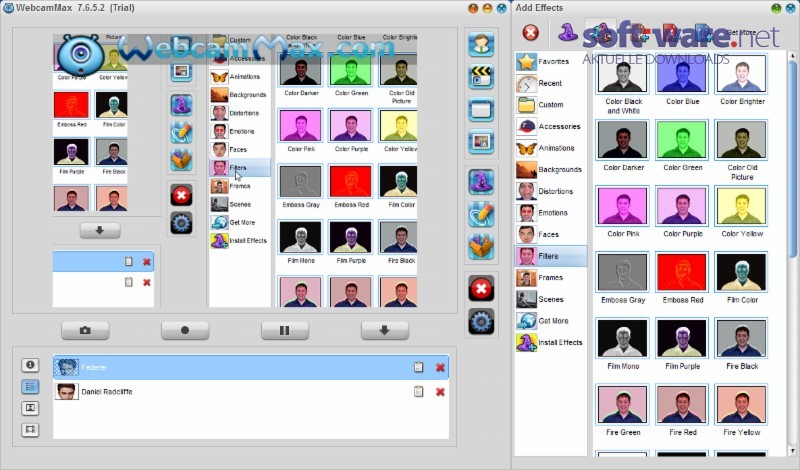Image resolution: width=800 pixels, height=470 pixels.
Task: Apply the Color Brighter filter
Action: coord(742,74)
